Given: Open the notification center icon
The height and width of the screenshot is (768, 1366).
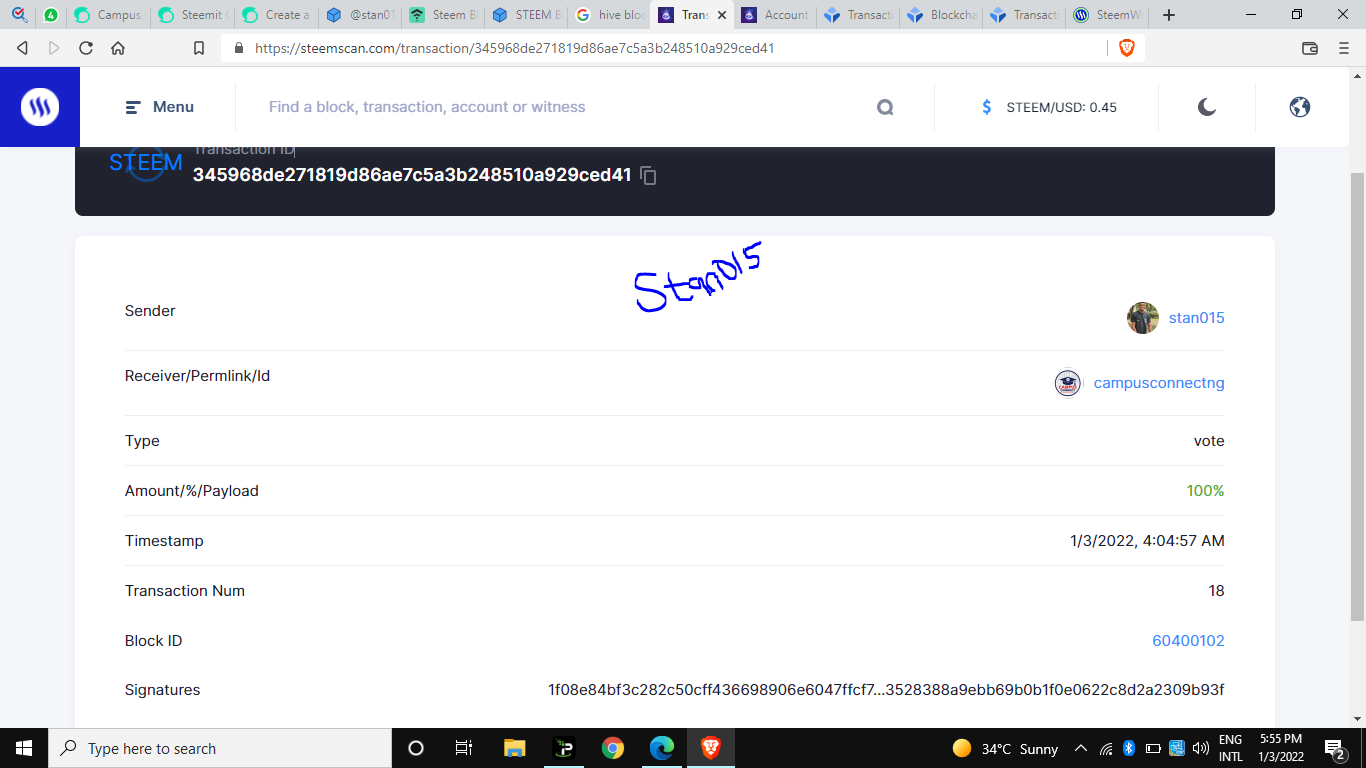Looking at the screenshot, I should (x=1335, y=748).
